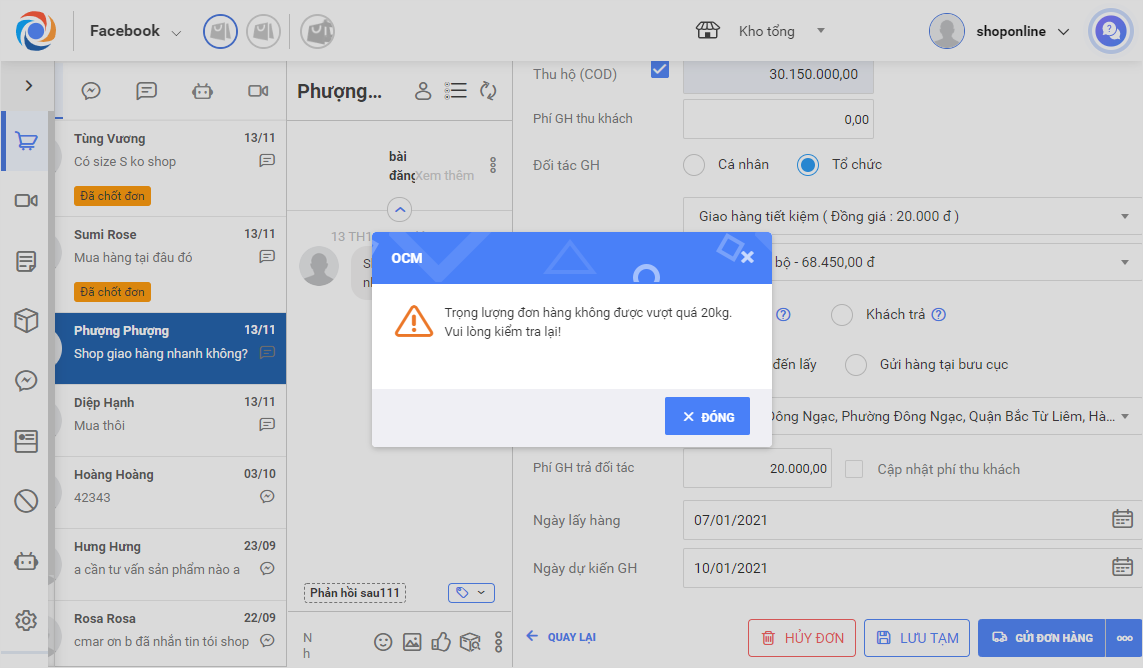Open the customer card sidebar icon

coord(26,440)
